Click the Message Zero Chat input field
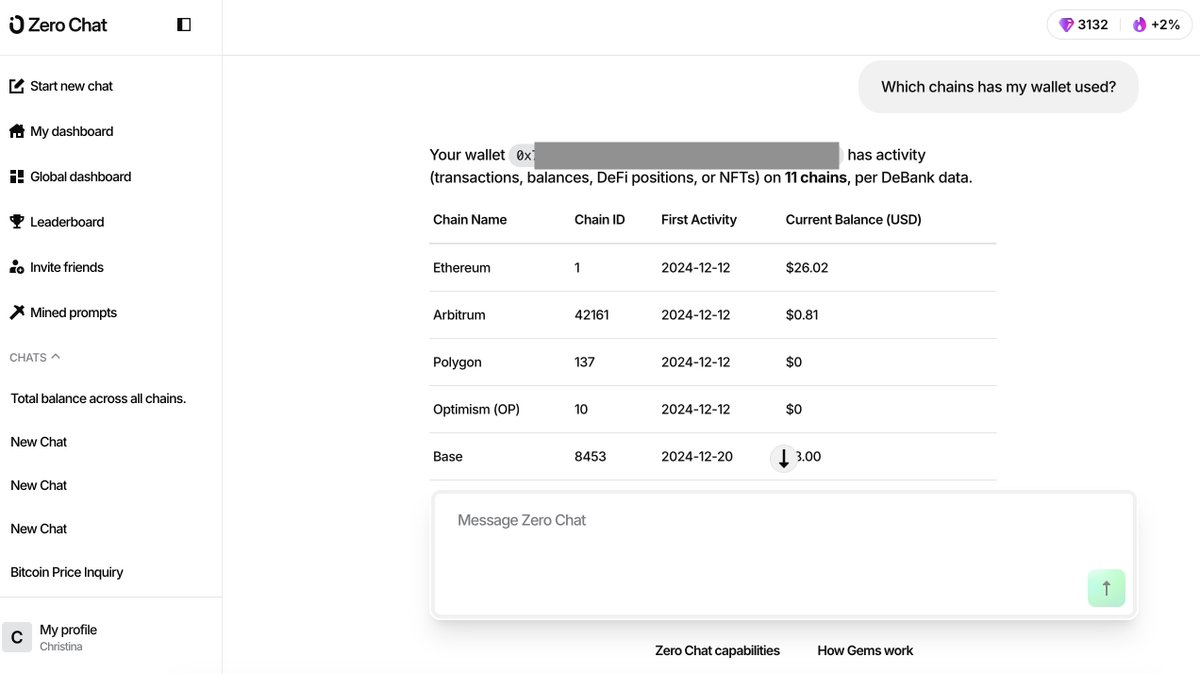1200x674 pixels. click(784, 554)
